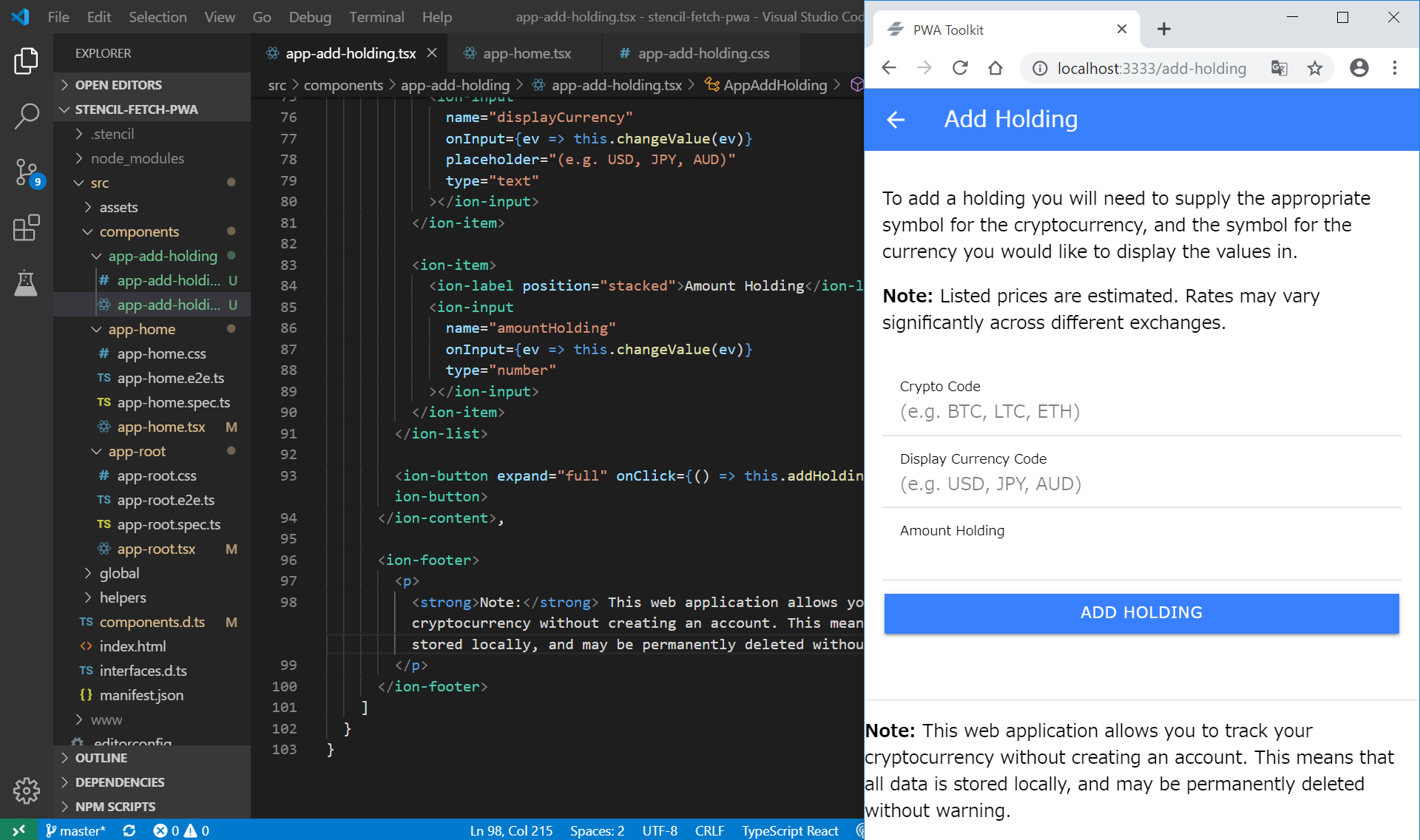Screen dimensions: 1420x840
Task: Click the back arrow in Add Holding header
Action: (896, 119)
